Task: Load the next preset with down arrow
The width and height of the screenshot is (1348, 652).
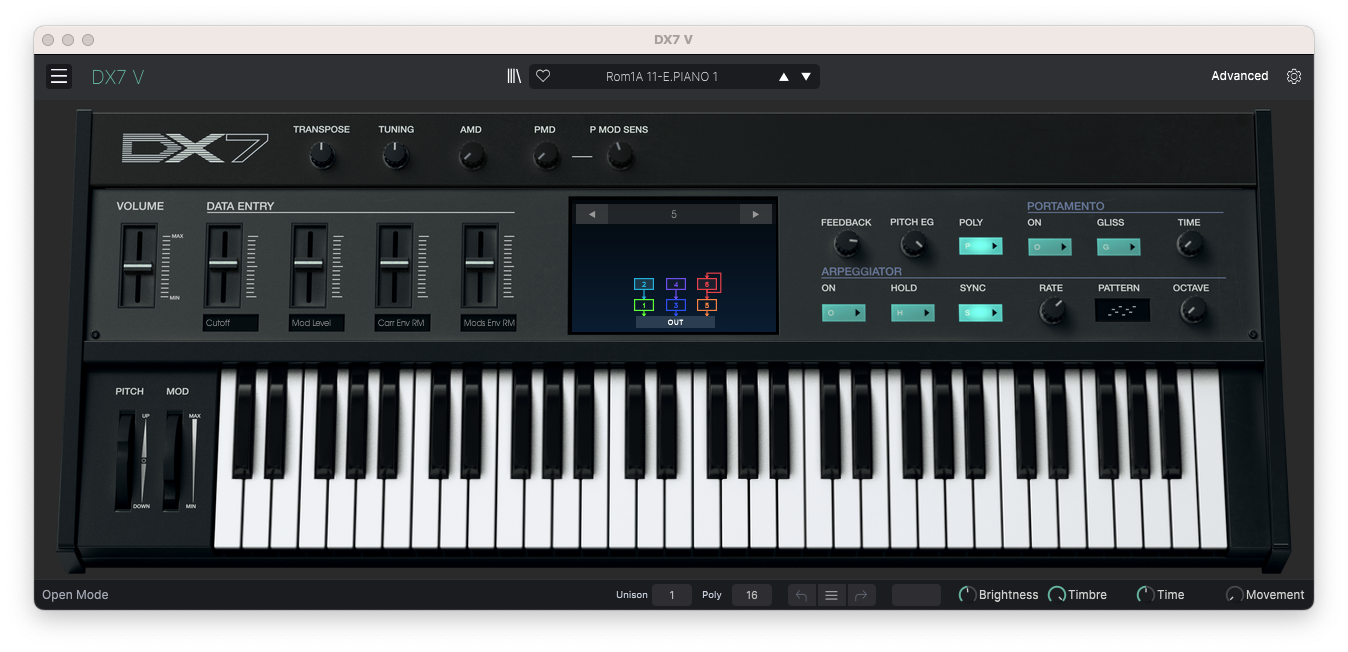Action: pyautogui.click(x=806, y=77)
